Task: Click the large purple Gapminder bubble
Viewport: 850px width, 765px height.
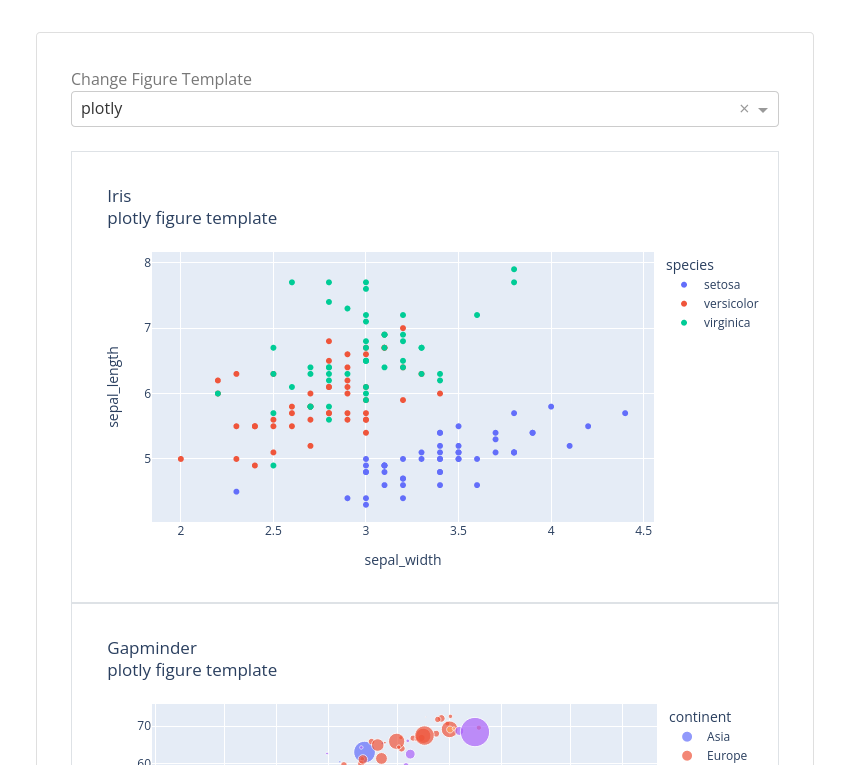Action: (475, 732)
